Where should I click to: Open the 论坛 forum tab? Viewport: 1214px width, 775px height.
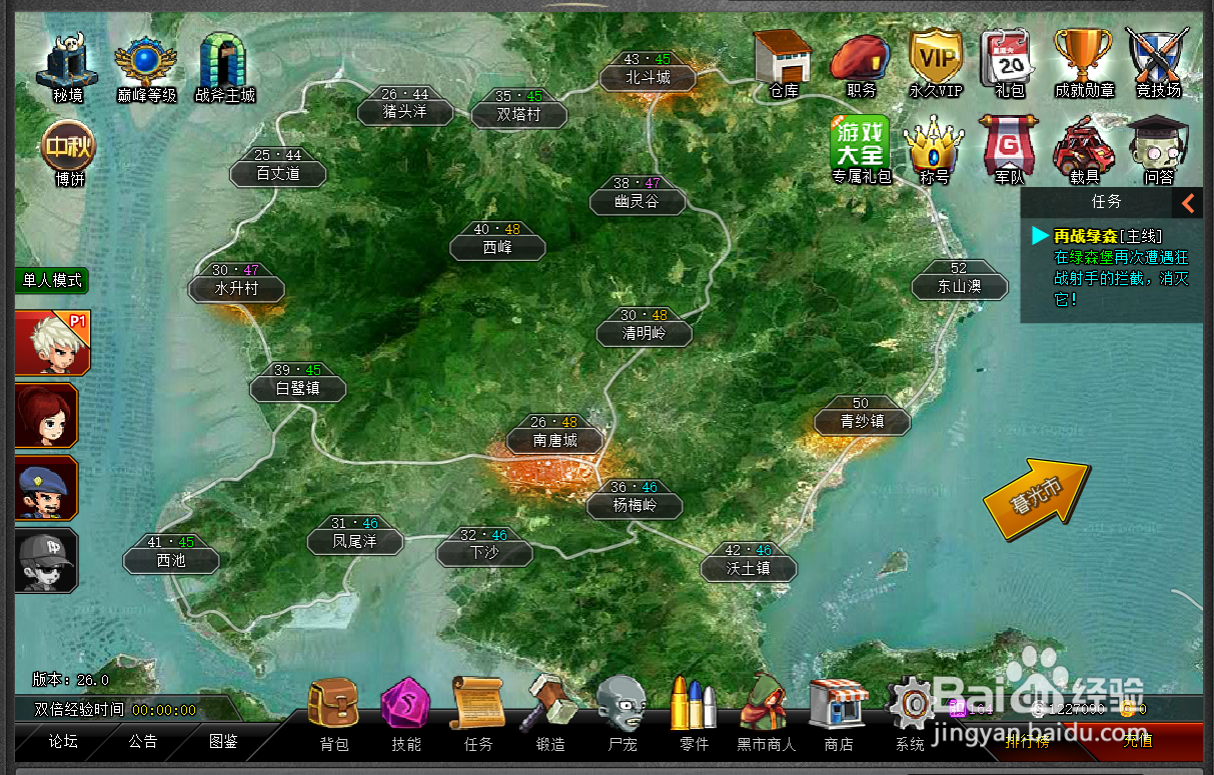point(63,742)
